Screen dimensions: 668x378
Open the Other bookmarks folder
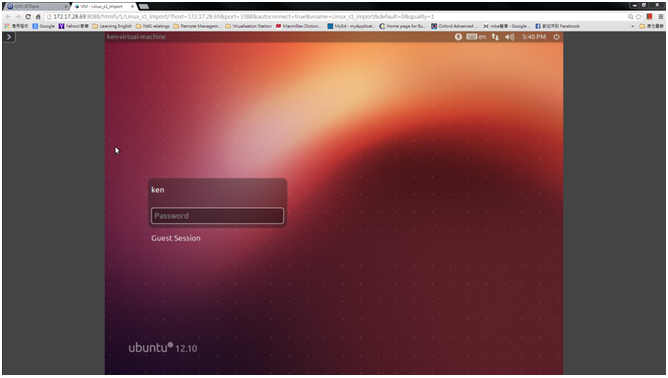pyautogui.click(x=651, y=26)
